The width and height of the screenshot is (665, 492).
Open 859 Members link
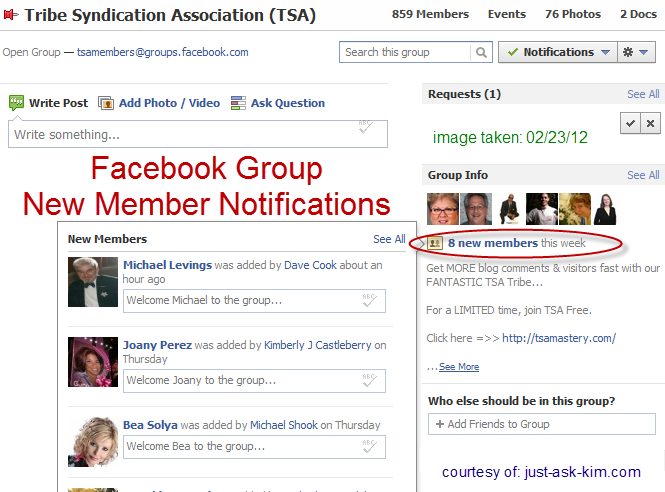tap(430, 14)
